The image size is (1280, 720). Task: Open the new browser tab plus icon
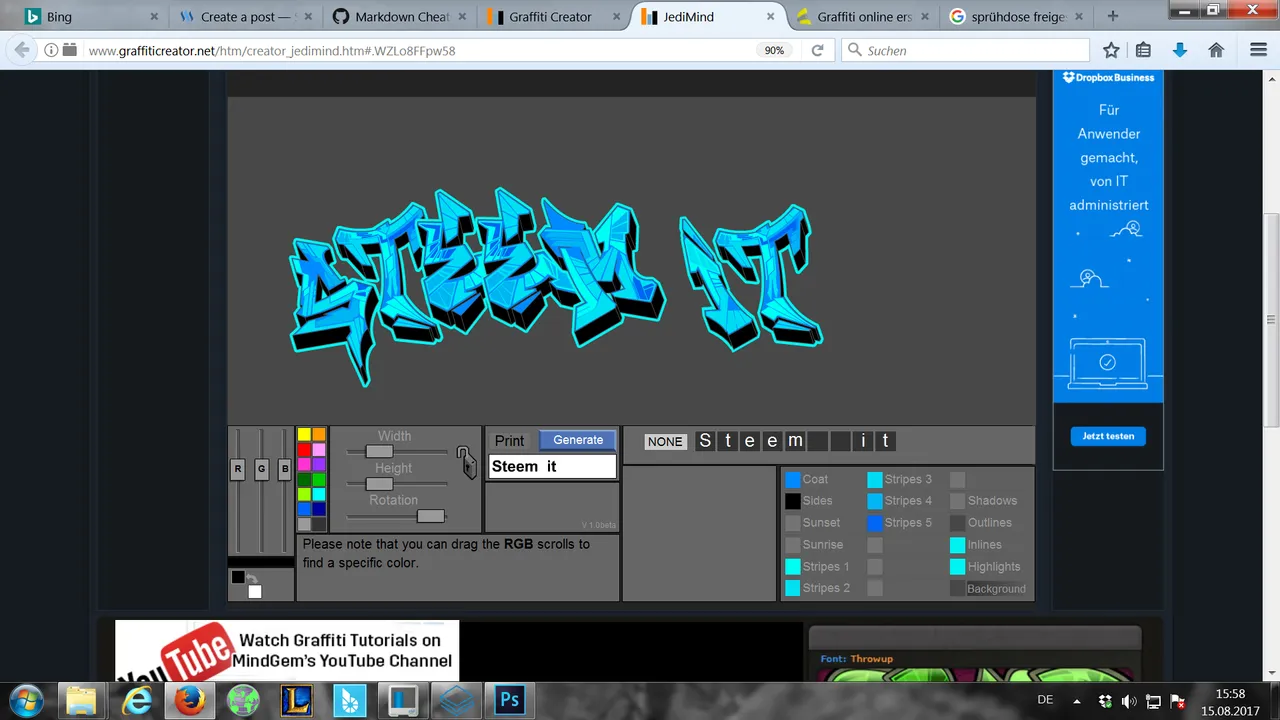pyautogui.click(x=1113, y=17)
